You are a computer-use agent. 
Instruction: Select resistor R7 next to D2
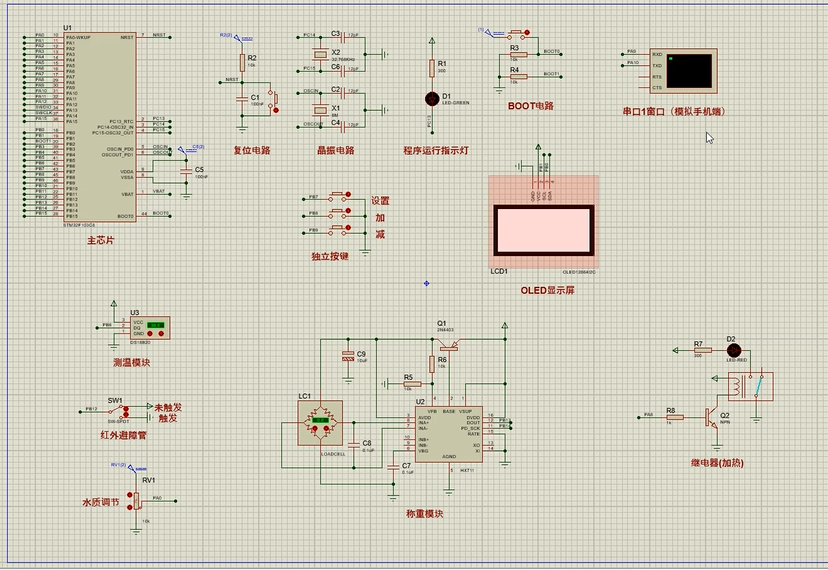[x=703, y=350]
